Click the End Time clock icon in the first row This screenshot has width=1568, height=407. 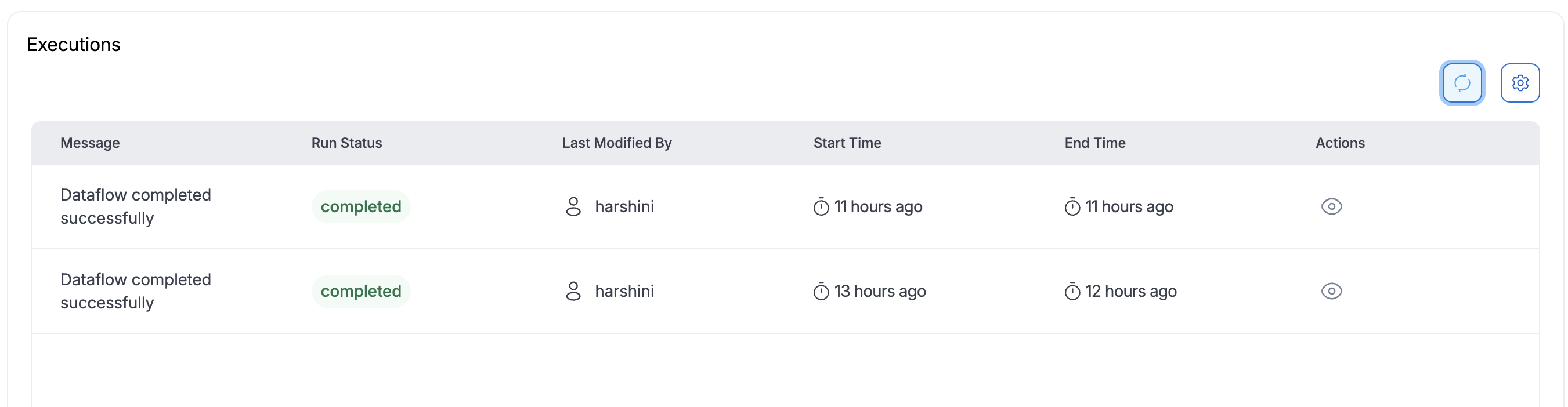1073,206
